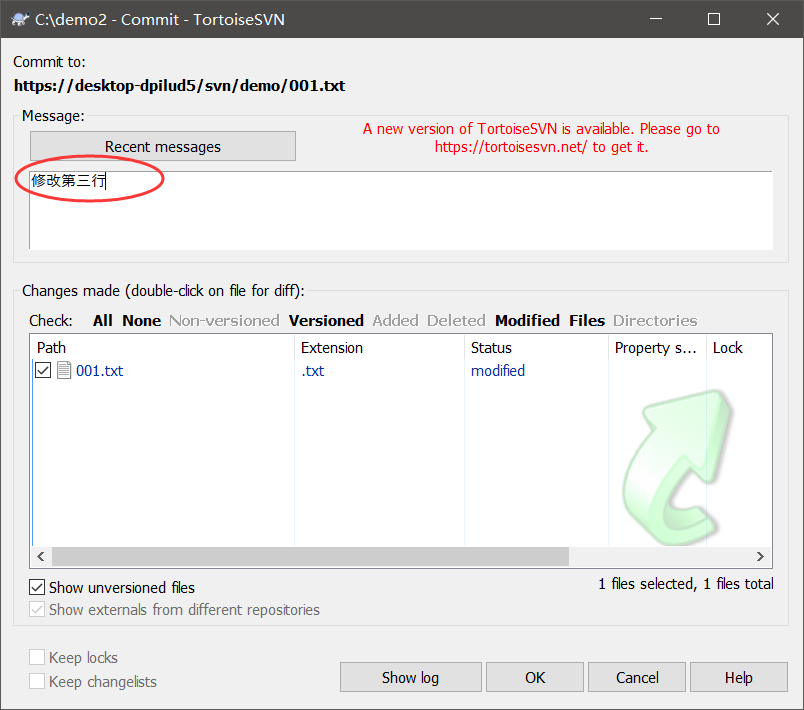The height and width of the screenshot is (710, 804).
Task: Sort file list by Path column header
Action: point(163,348)
